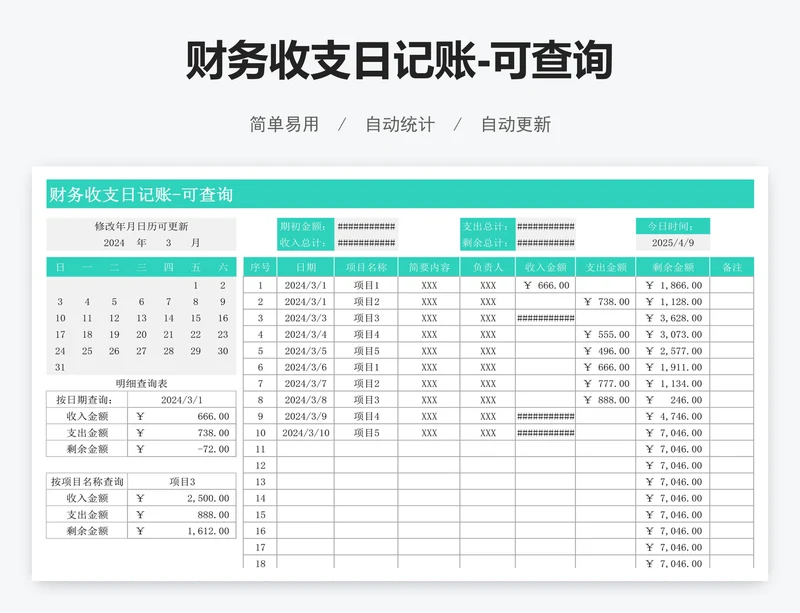Screen dimensions: 800x613
Task: Click sequence number 18 in the table
Action: 260,563
